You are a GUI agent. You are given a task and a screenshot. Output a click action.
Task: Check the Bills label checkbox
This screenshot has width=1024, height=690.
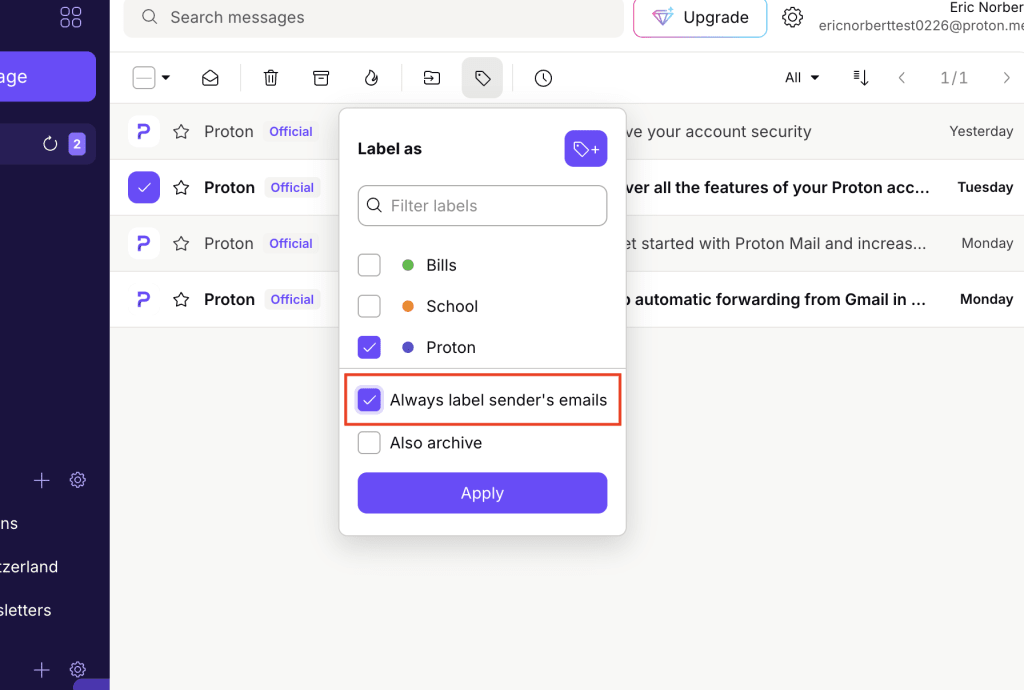pos(369,265)
